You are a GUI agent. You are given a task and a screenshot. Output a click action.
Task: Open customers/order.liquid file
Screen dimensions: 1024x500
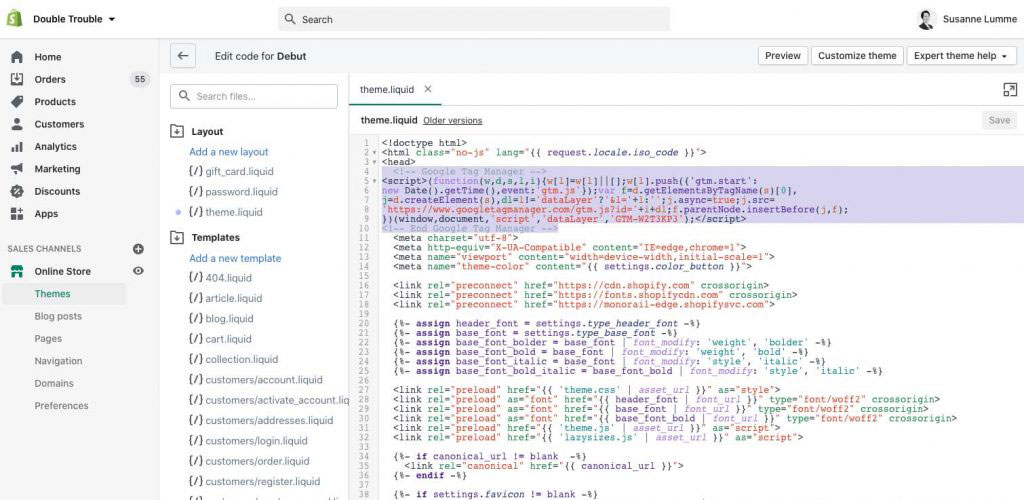[x=248, y=461]
